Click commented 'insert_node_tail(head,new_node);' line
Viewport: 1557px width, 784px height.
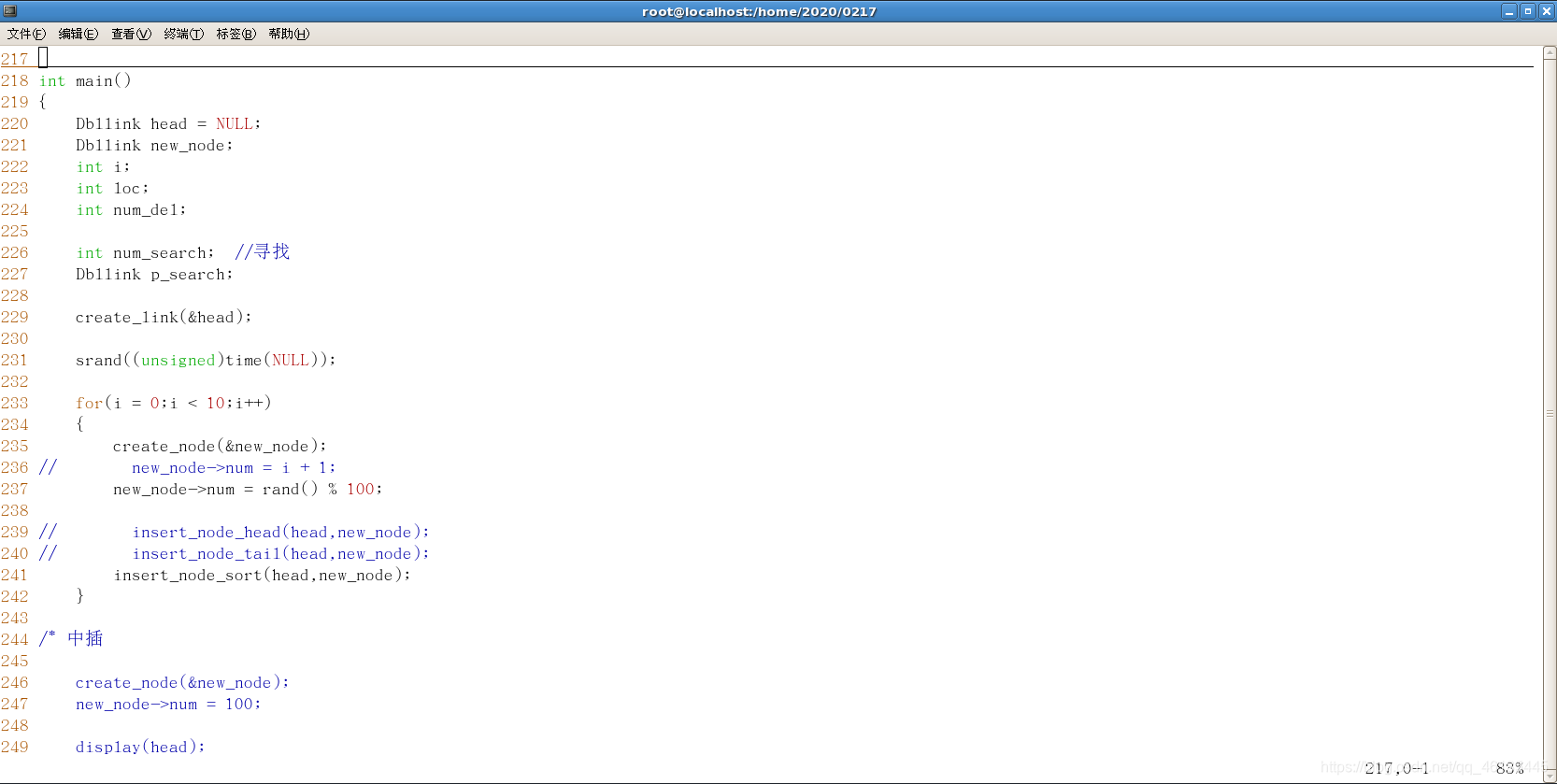pos(280,554)
